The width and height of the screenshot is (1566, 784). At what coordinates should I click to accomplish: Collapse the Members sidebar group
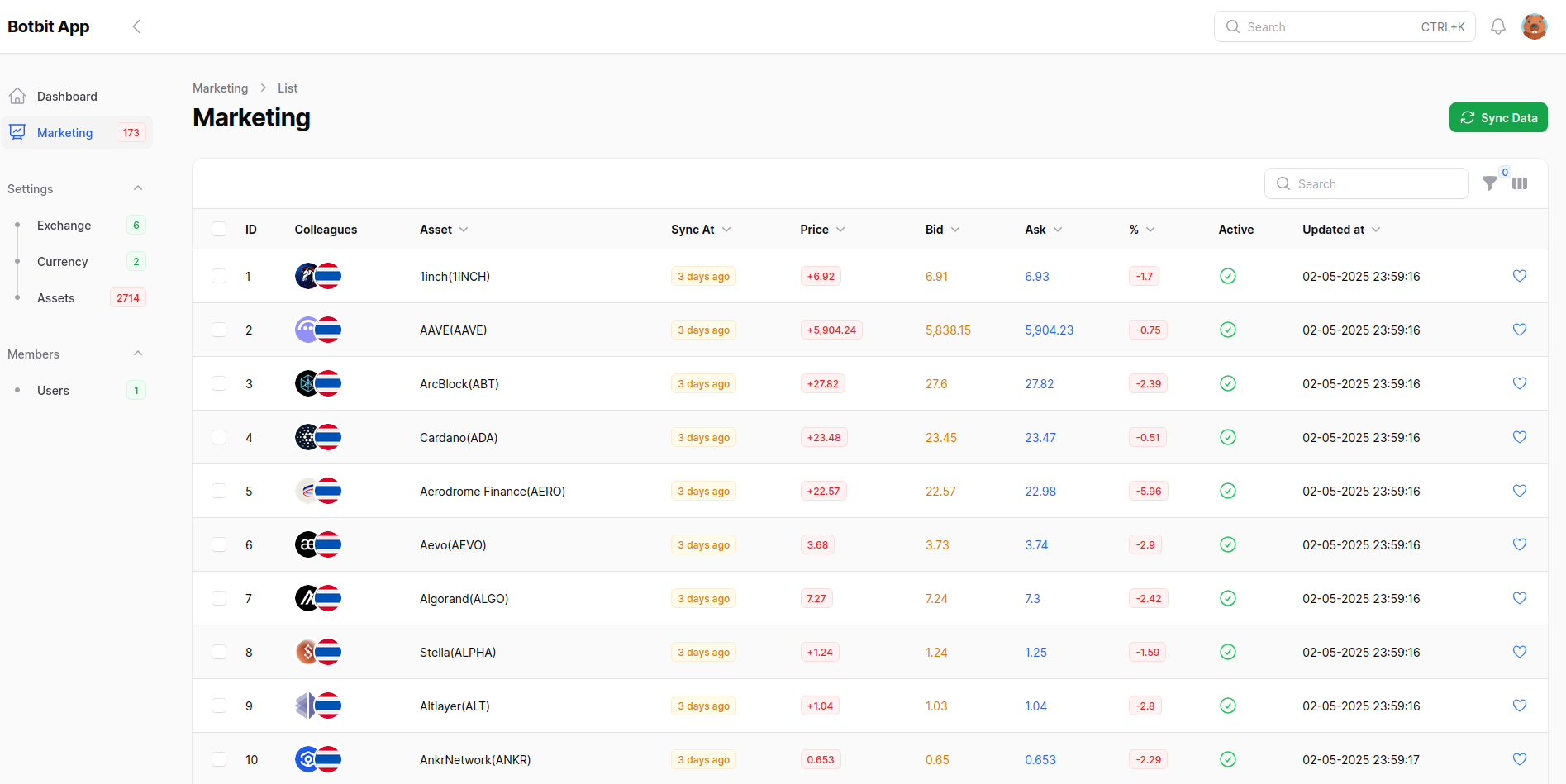[138, 354]
